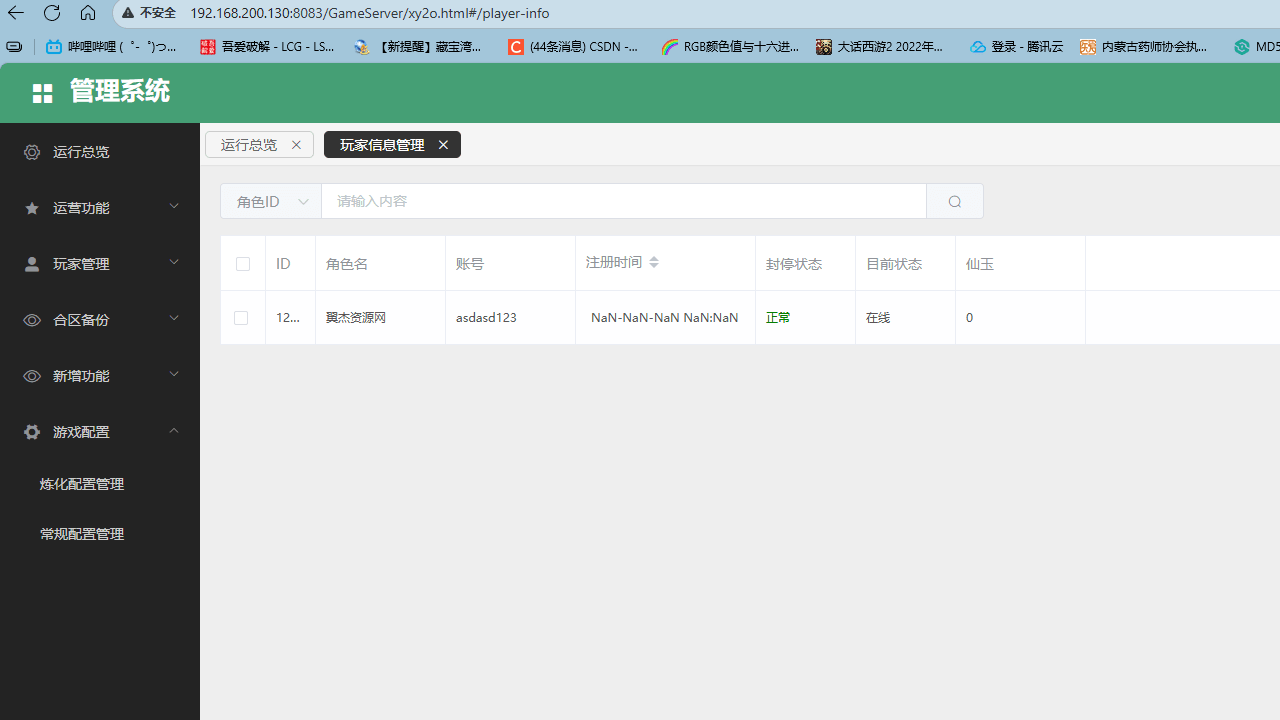Click the grid icon next to 管理系统 logo
Screen dimensions: 1280x720
coord(42,92)
